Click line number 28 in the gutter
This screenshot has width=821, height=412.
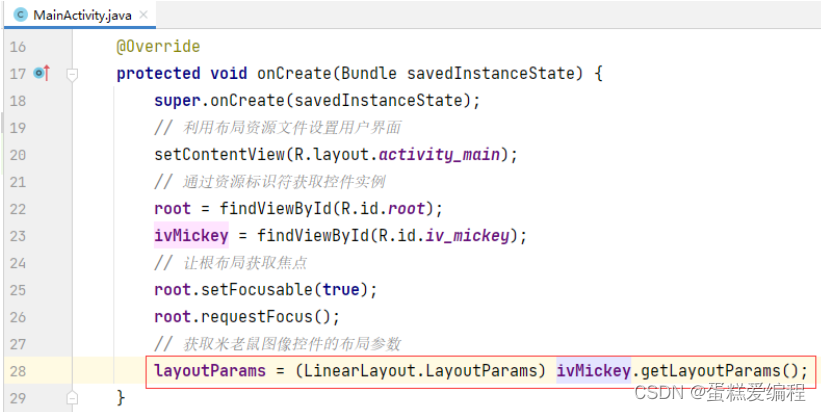(x=17, y=371)
